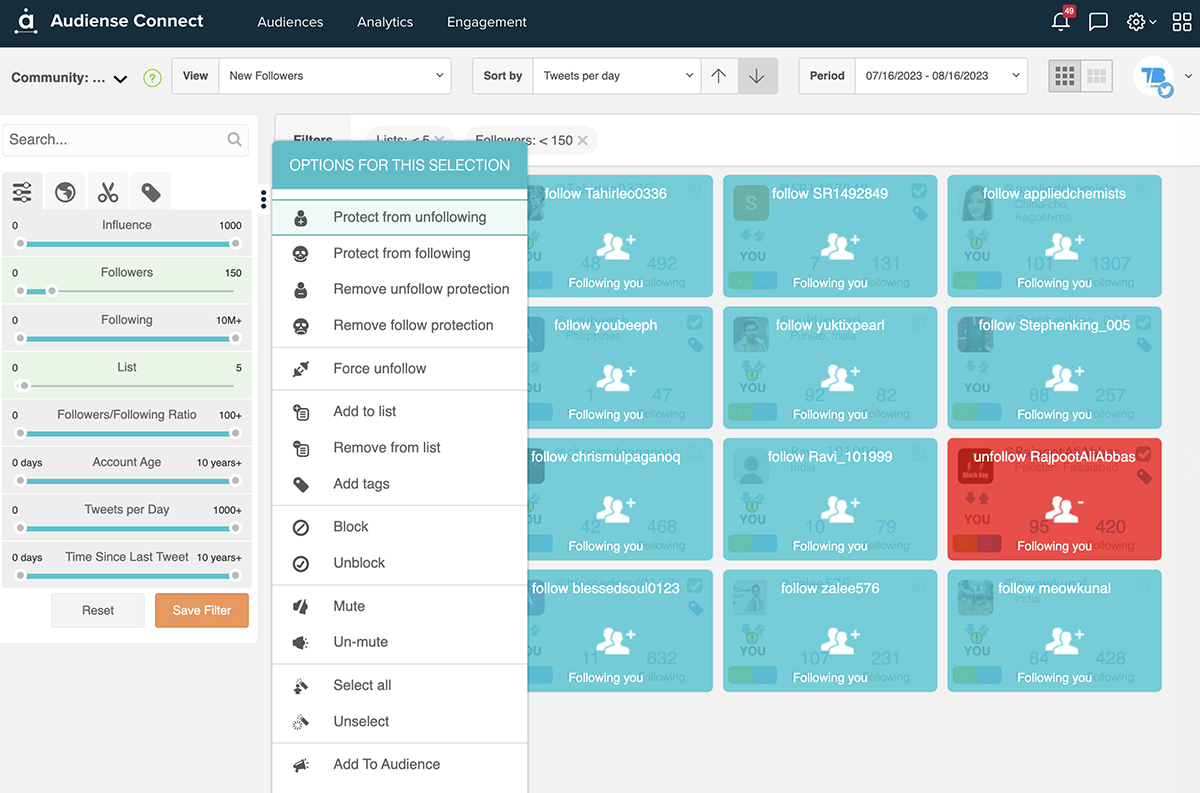1200x793 pixels.
Task: Toggle the checkbox on youbeeph card
Action: pos(695,322)
